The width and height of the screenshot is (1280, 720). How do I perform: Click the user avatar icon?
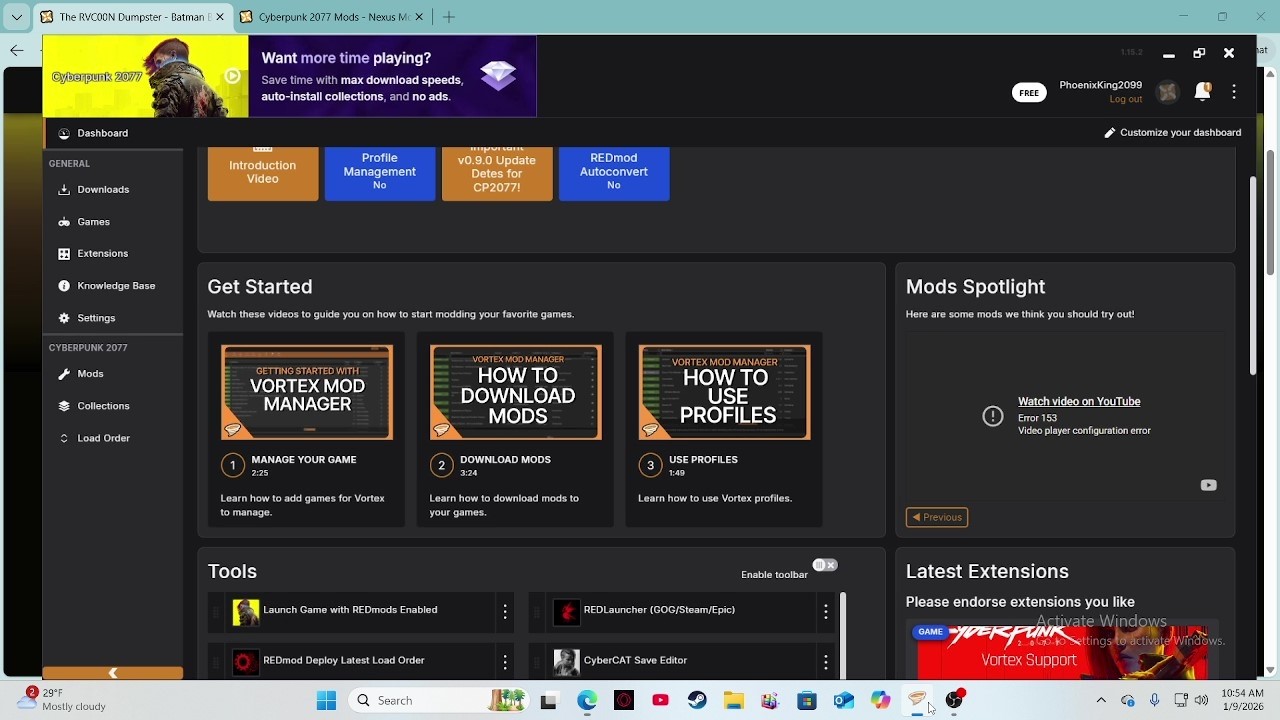[x=1167, y=92]
